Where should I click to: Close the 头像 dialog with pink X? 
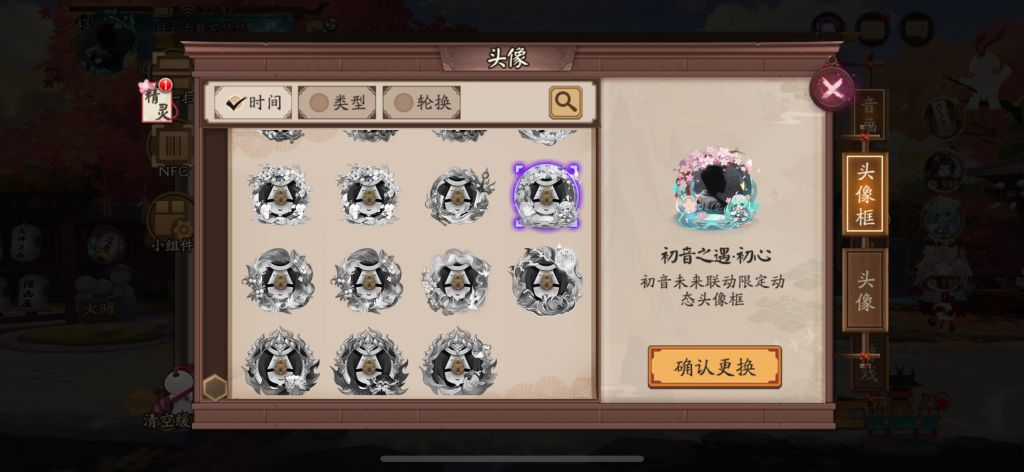pos(833,89)
